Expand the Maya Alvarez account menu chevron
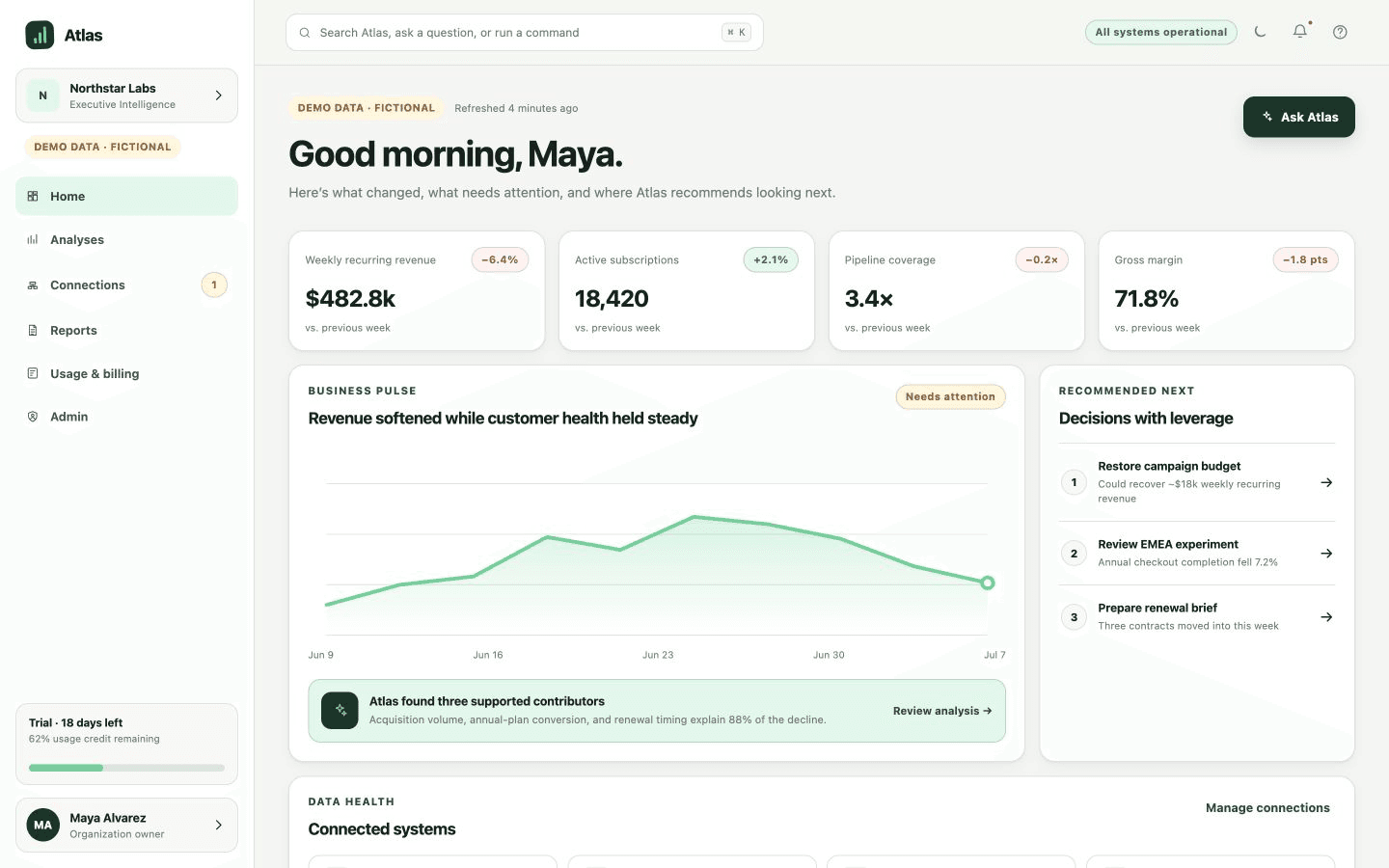 [218, 825]
